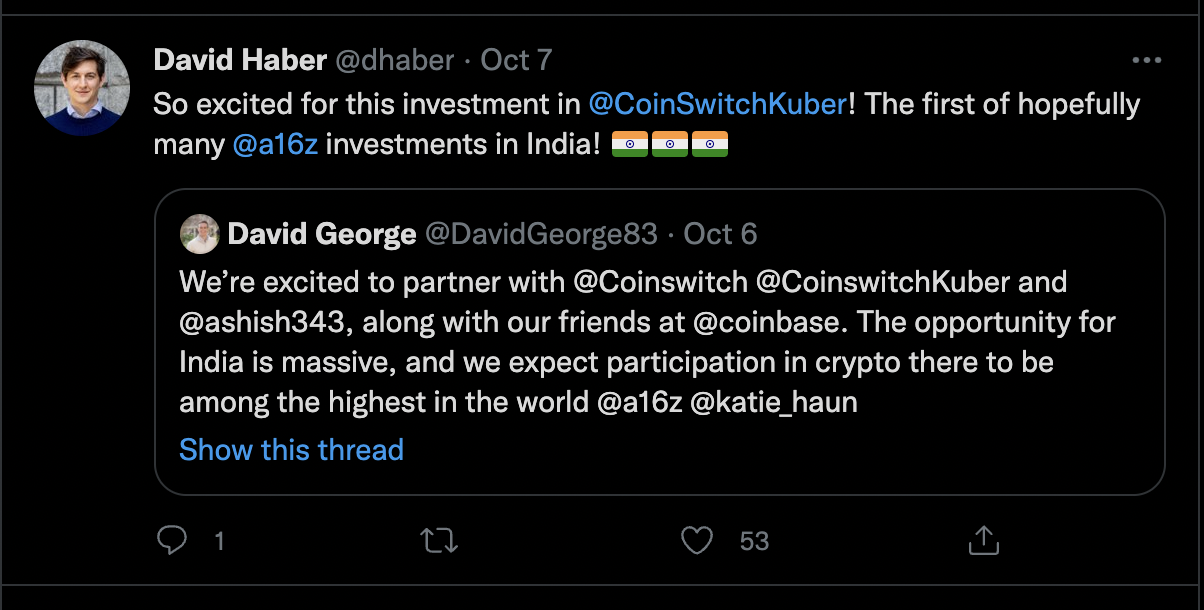The width and height of the screenshot is (1204, 610).
Task: Click the 53 likes count
Action: (x=754, y=541)
